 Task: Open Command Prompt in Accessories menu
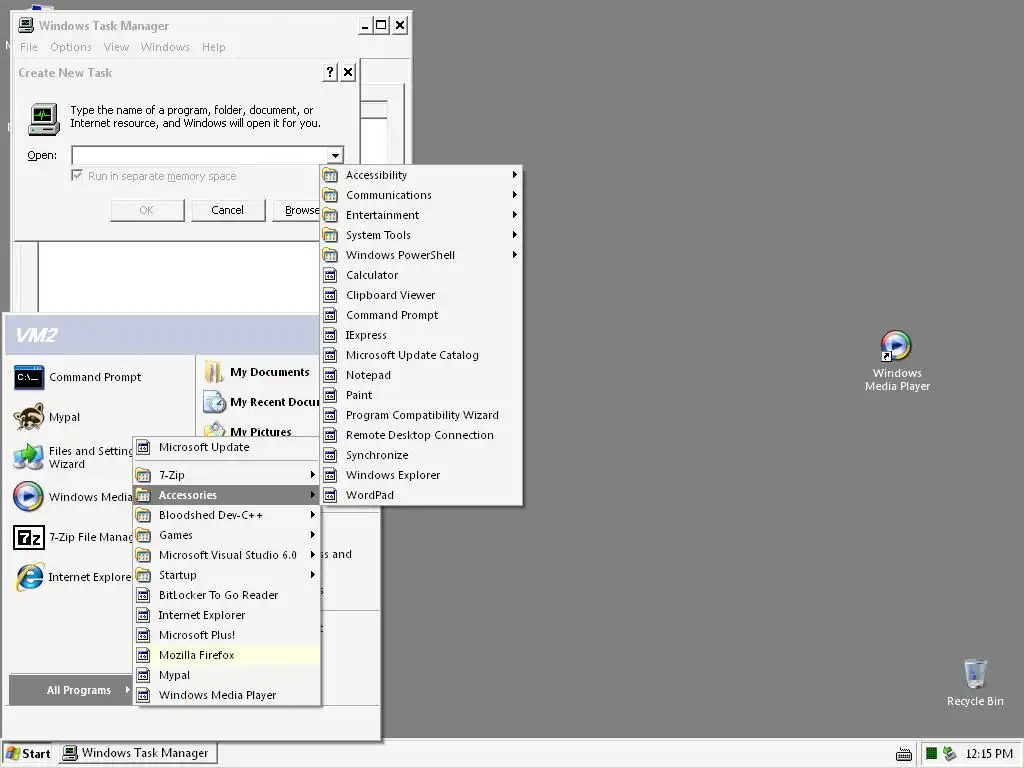click(421, 315)
